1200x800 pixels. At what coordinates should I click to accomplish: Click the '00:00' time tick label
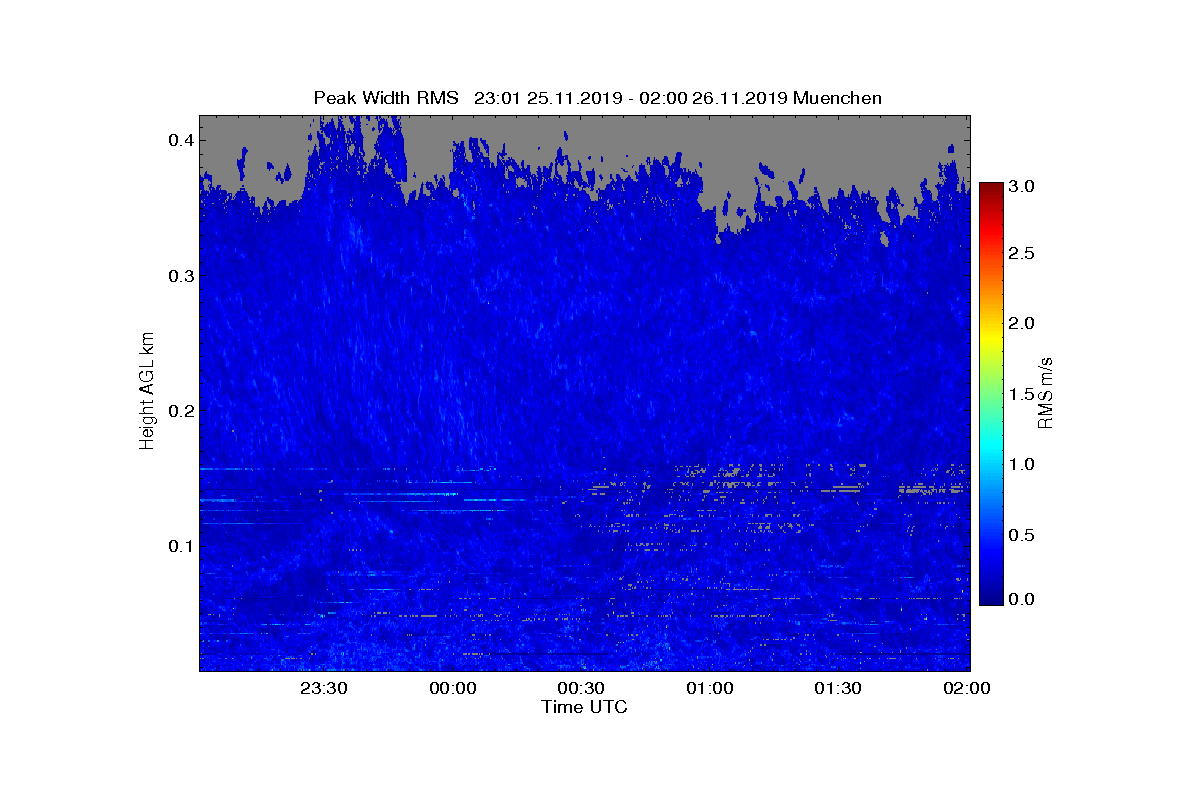(453, 688)
